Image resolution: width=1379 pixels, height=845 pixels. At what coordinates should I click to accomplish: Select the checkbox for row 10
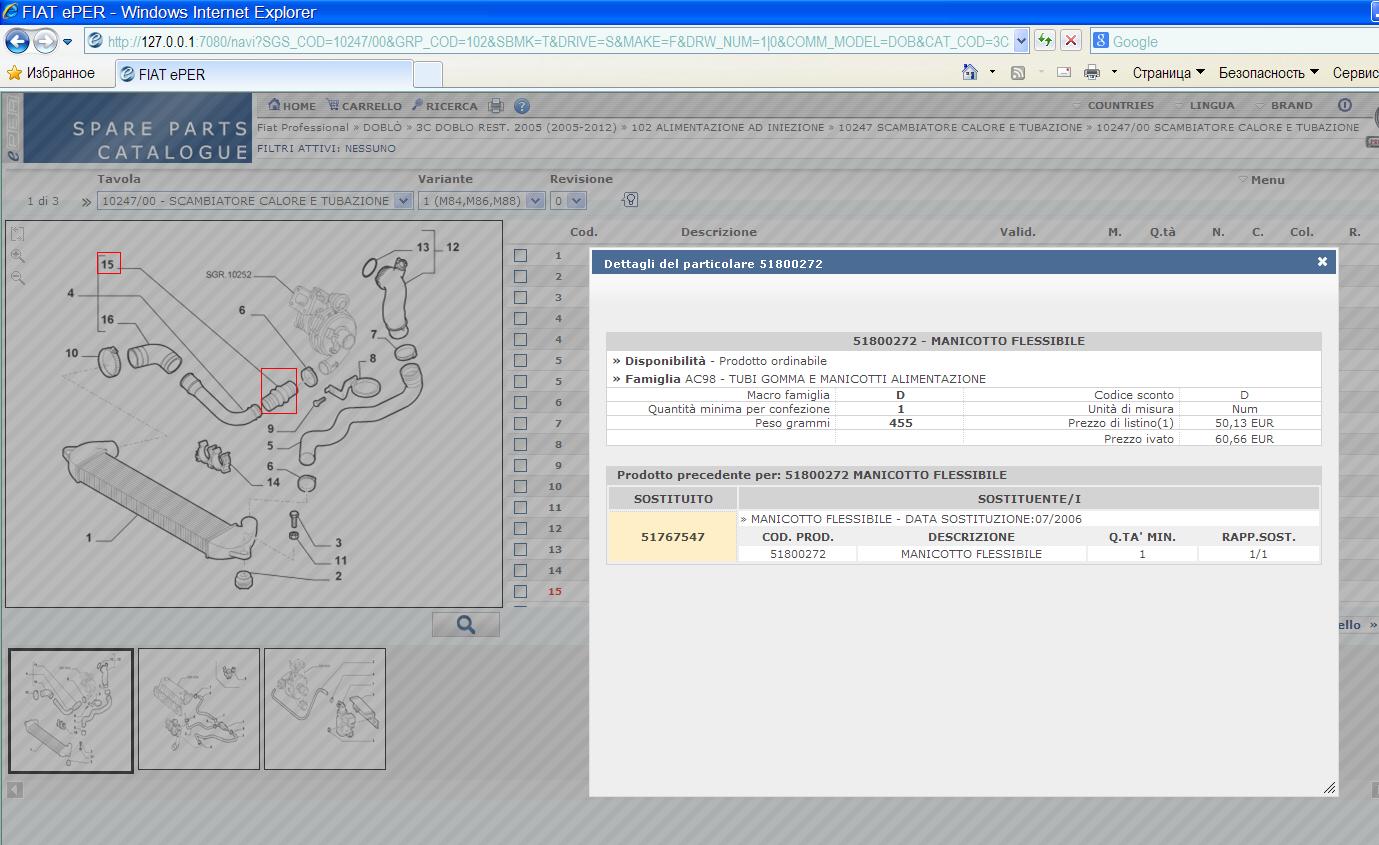coord(520,486)
